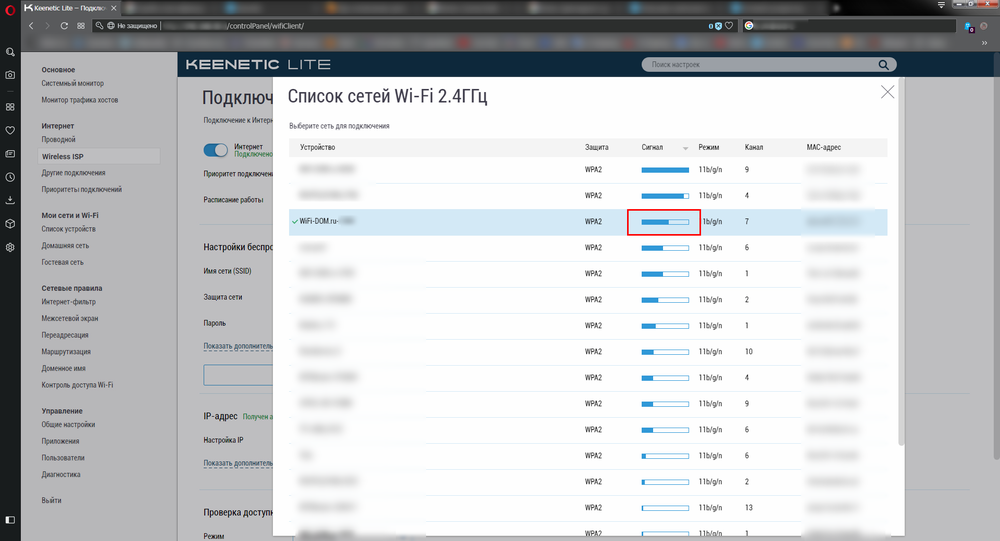This screenshot has width=1000, height=541.
Task: Open personal news icon in sidebar
Action: pos(10,154)
